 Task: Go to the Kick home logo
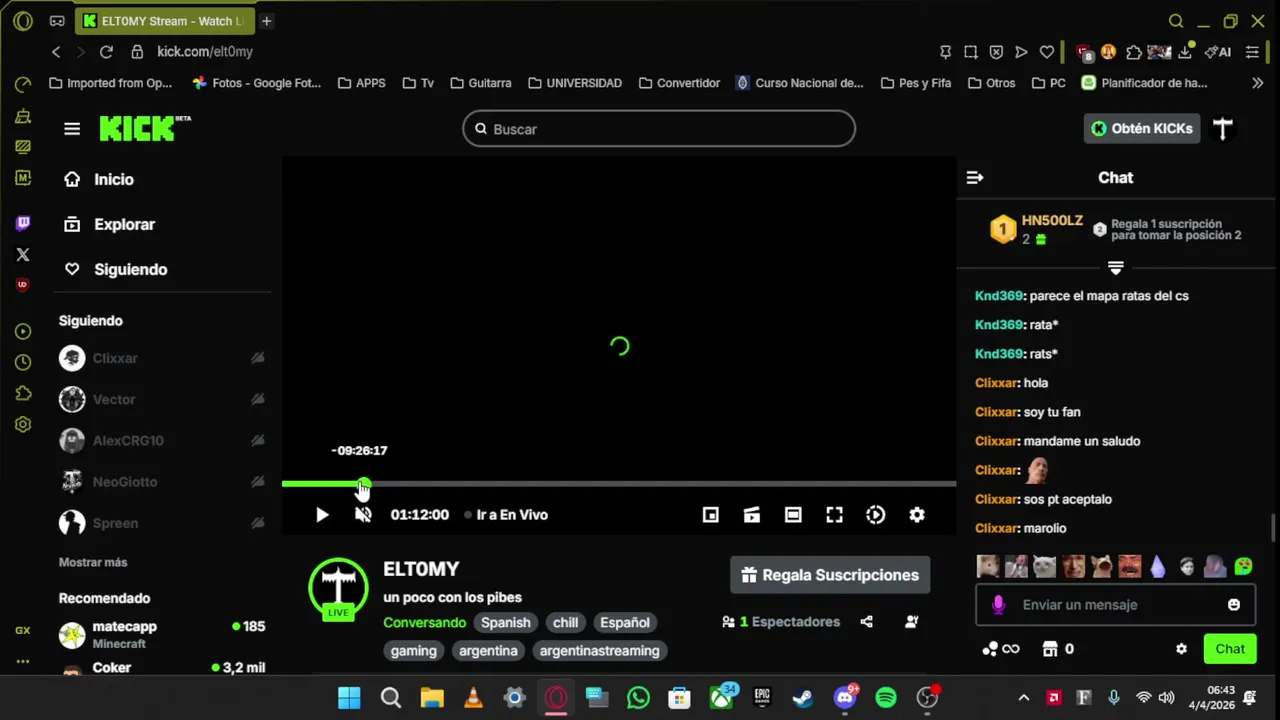coord(144,128)
